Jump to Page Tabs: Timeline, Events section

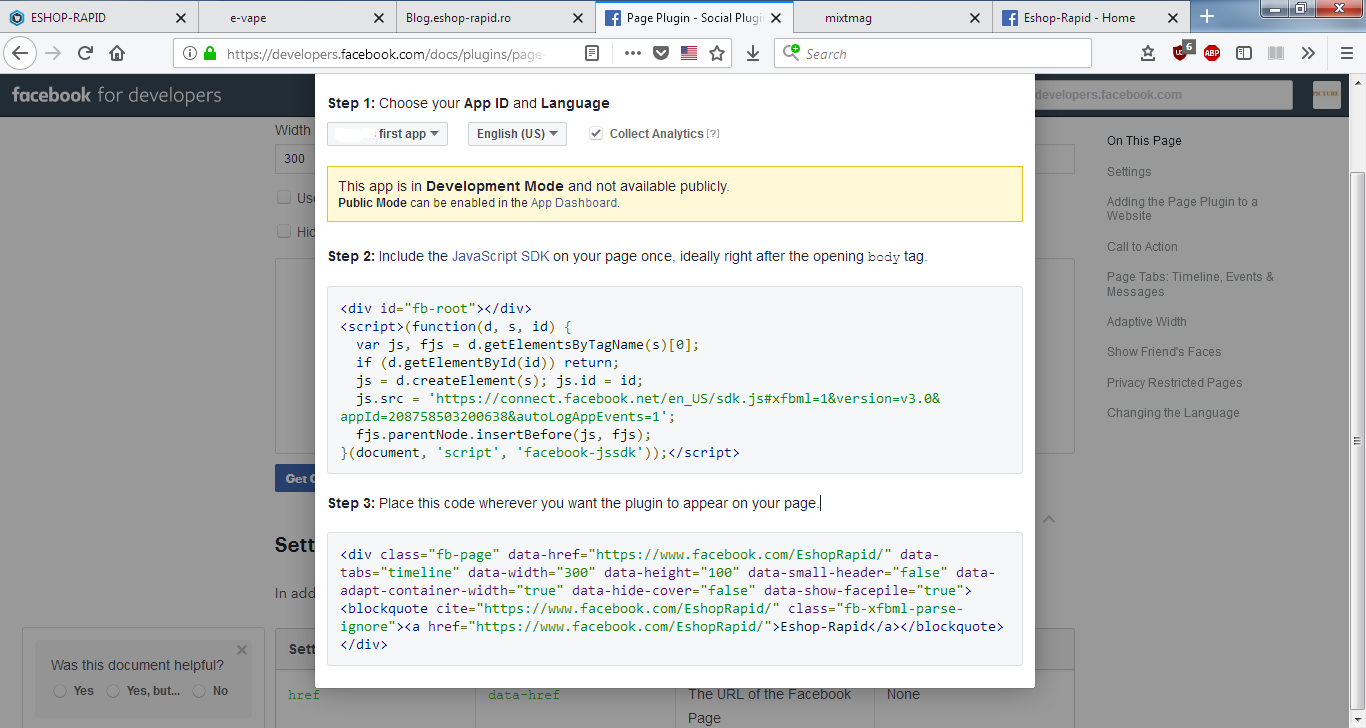click(1190, 285)
